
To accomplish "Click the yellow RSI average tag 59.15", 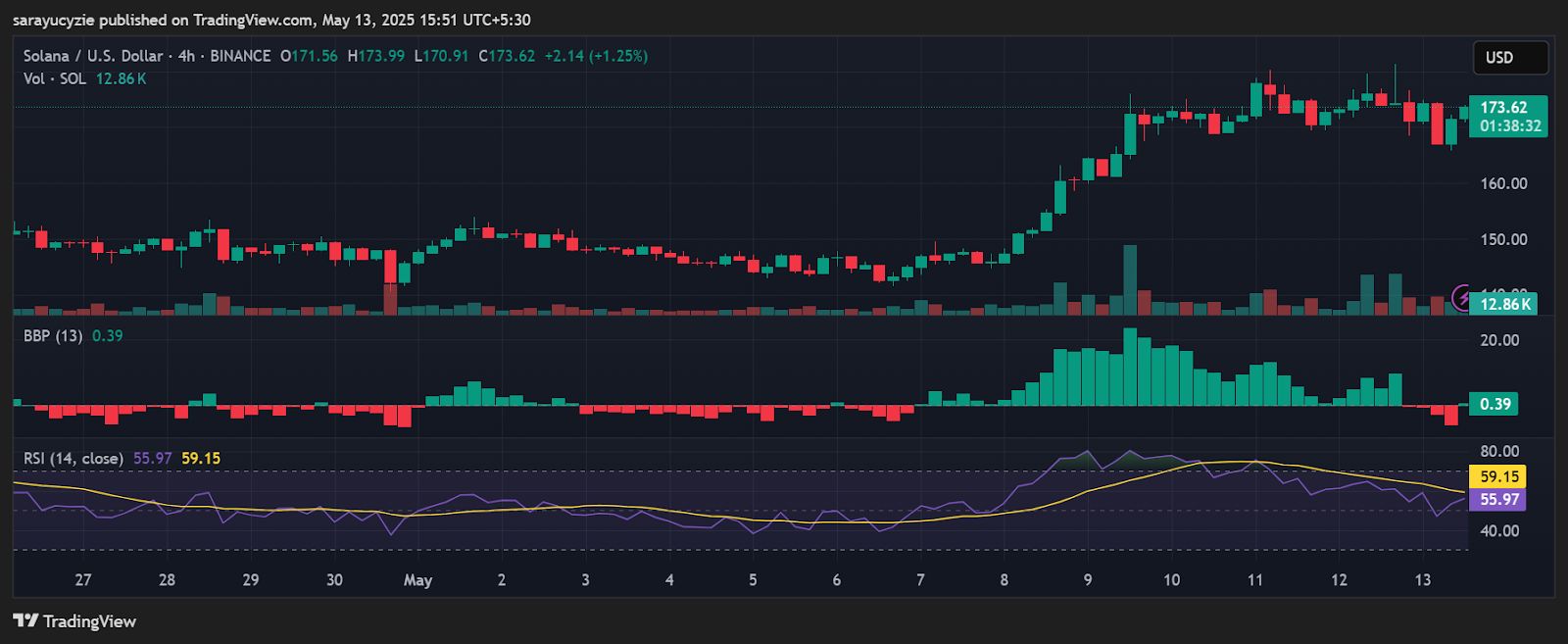I will click(x=1499, y=476).
